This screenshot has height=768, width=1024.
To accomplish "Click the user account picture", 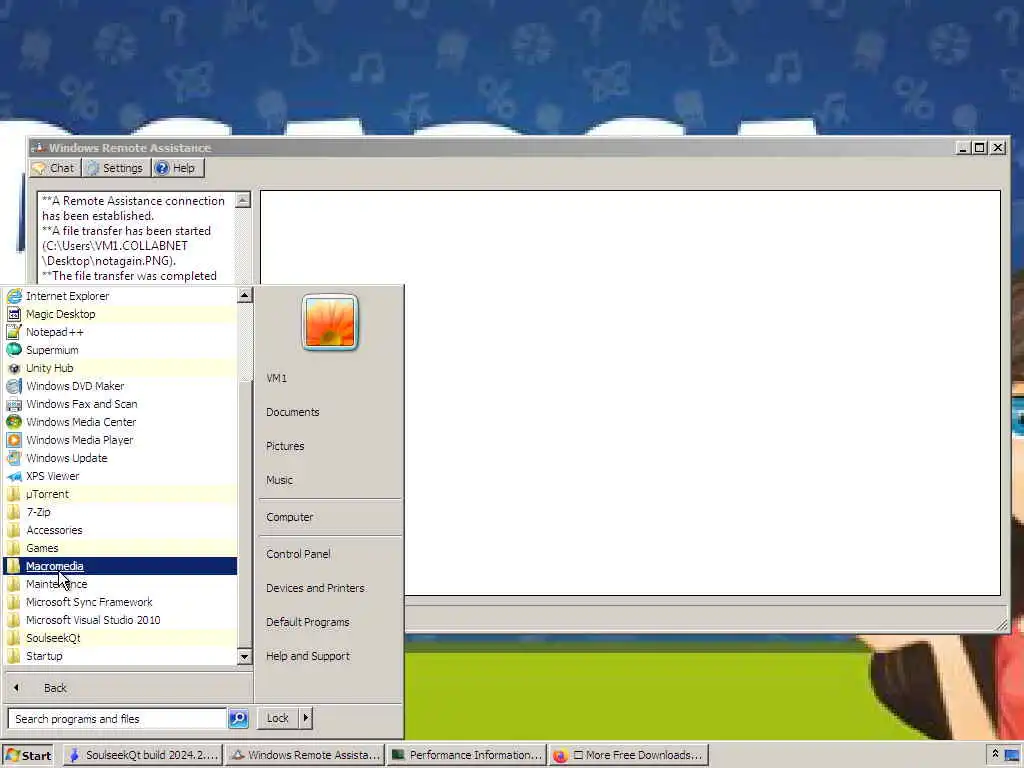I will click(330, 322).
